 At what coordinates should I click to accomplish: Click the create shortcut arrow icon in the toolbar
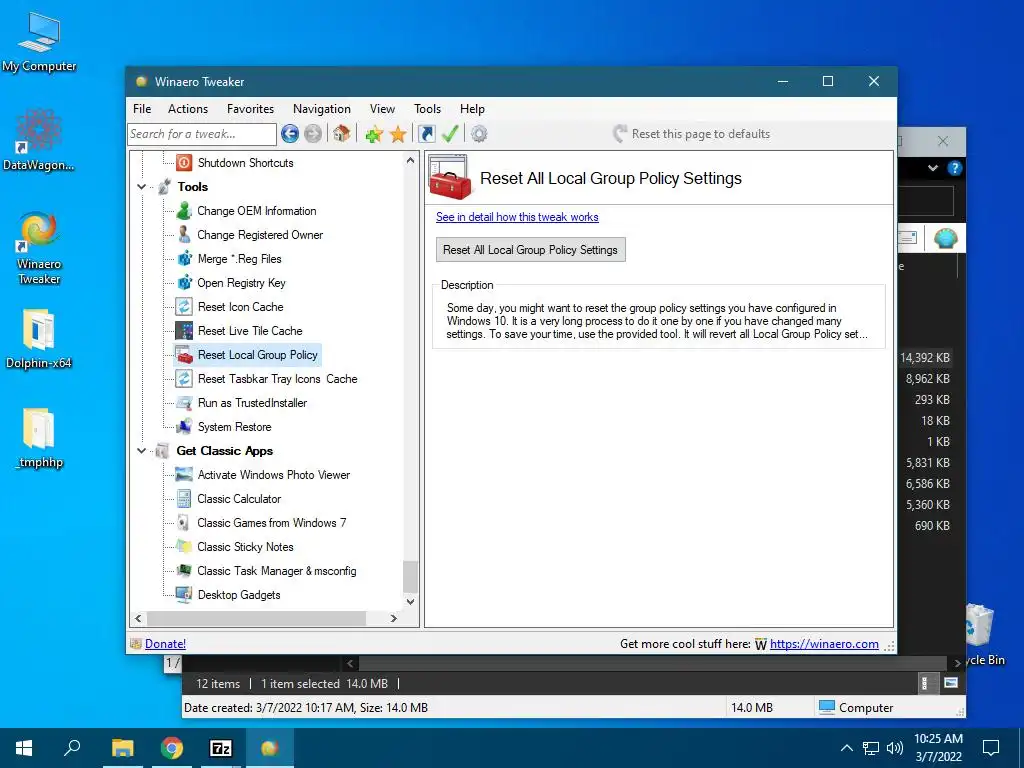[x=426, y=134]
